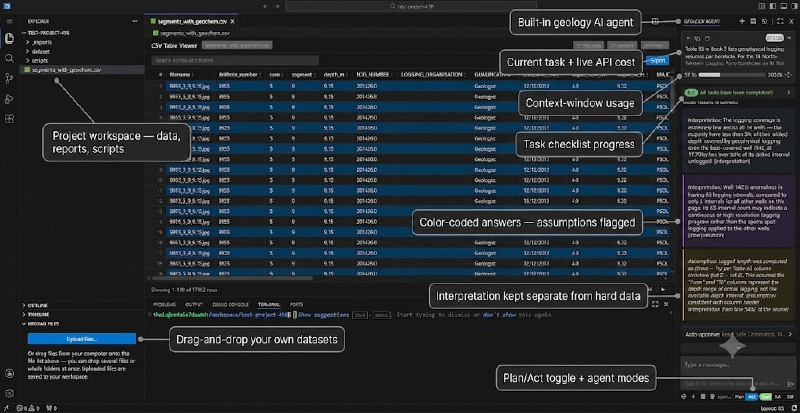Focus the Search across all columns field
The width and height of the screenshot is (800, 413).
click(235, 61)
